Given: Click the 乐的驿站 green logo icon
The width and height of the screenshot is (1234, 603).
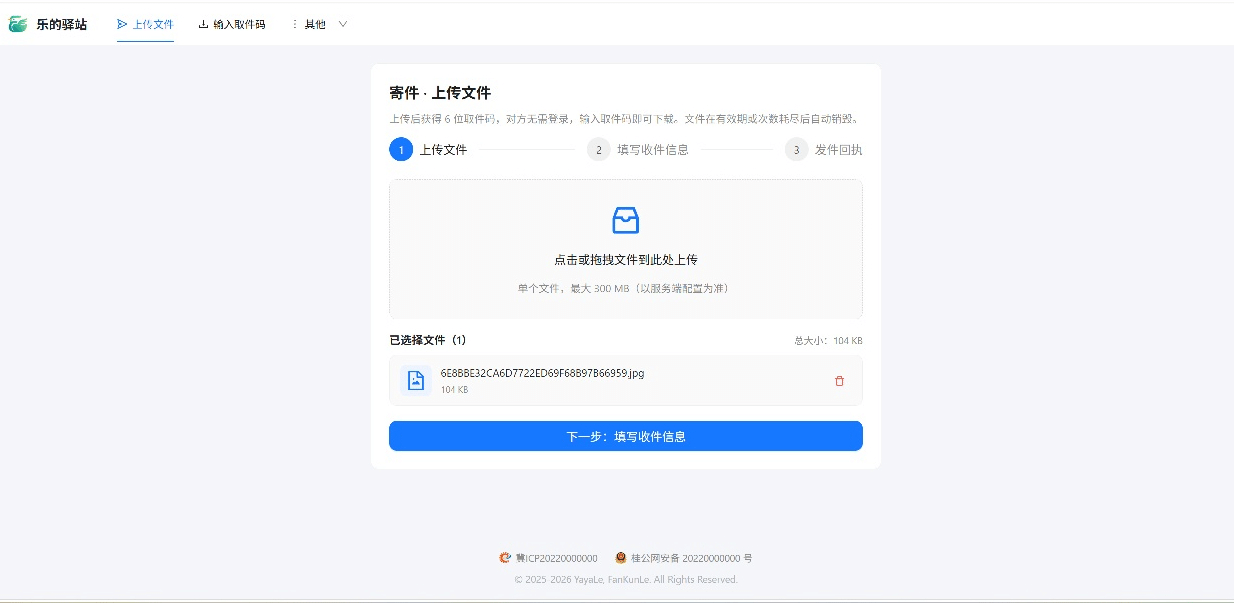Looking at the screenshot, I should tap(18, 24).
